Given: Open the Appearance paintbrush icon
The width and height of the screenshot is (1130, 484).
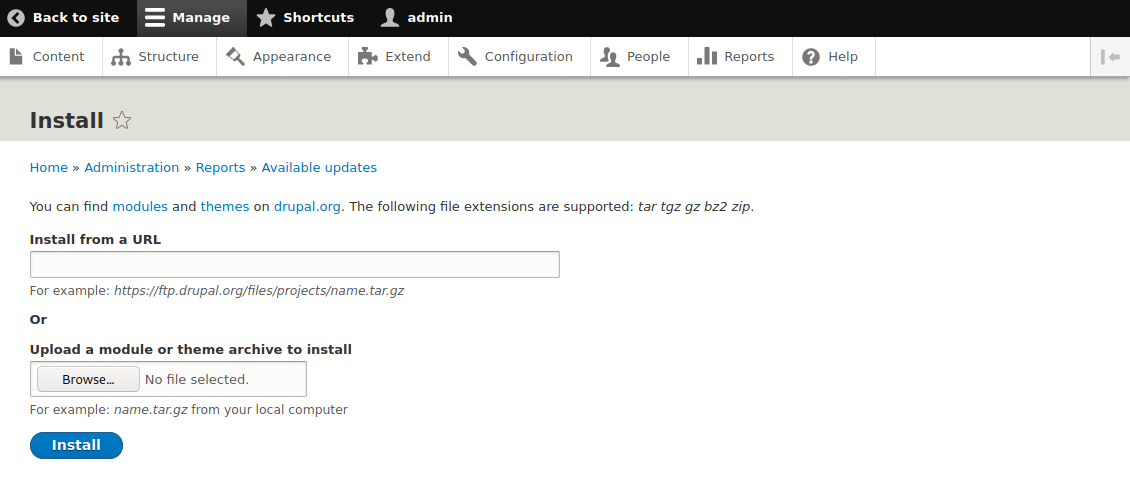Looking at the screenshot, I should pyautogui.click(x=235, y=56).
